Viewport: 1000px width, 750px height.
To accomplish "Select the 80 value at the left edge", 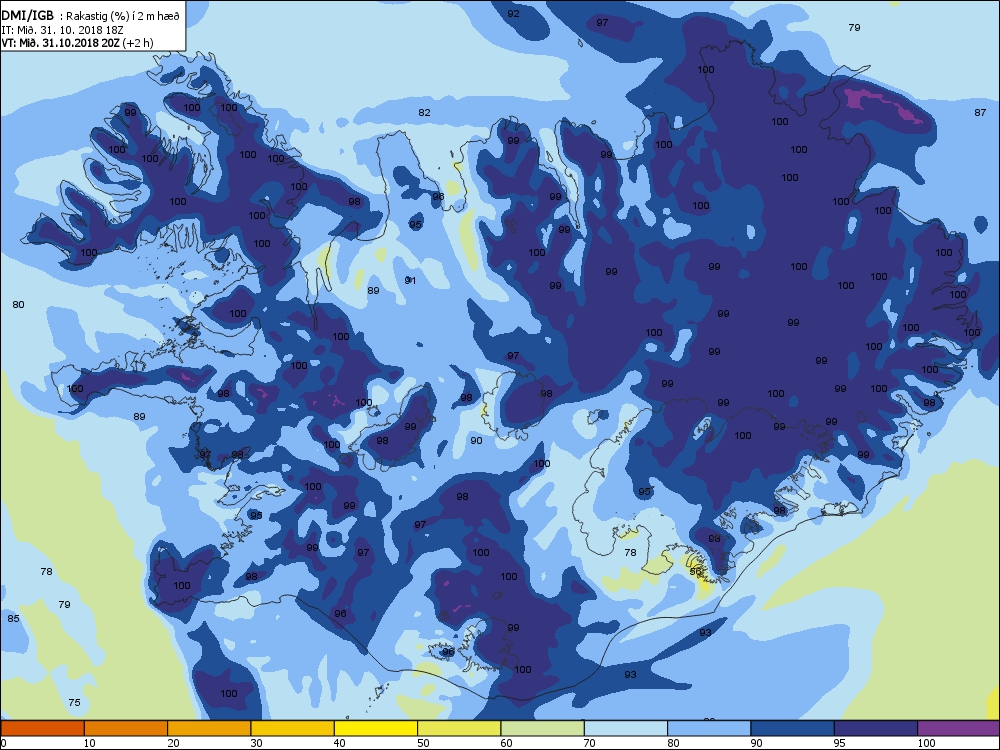I will (18, 304).
